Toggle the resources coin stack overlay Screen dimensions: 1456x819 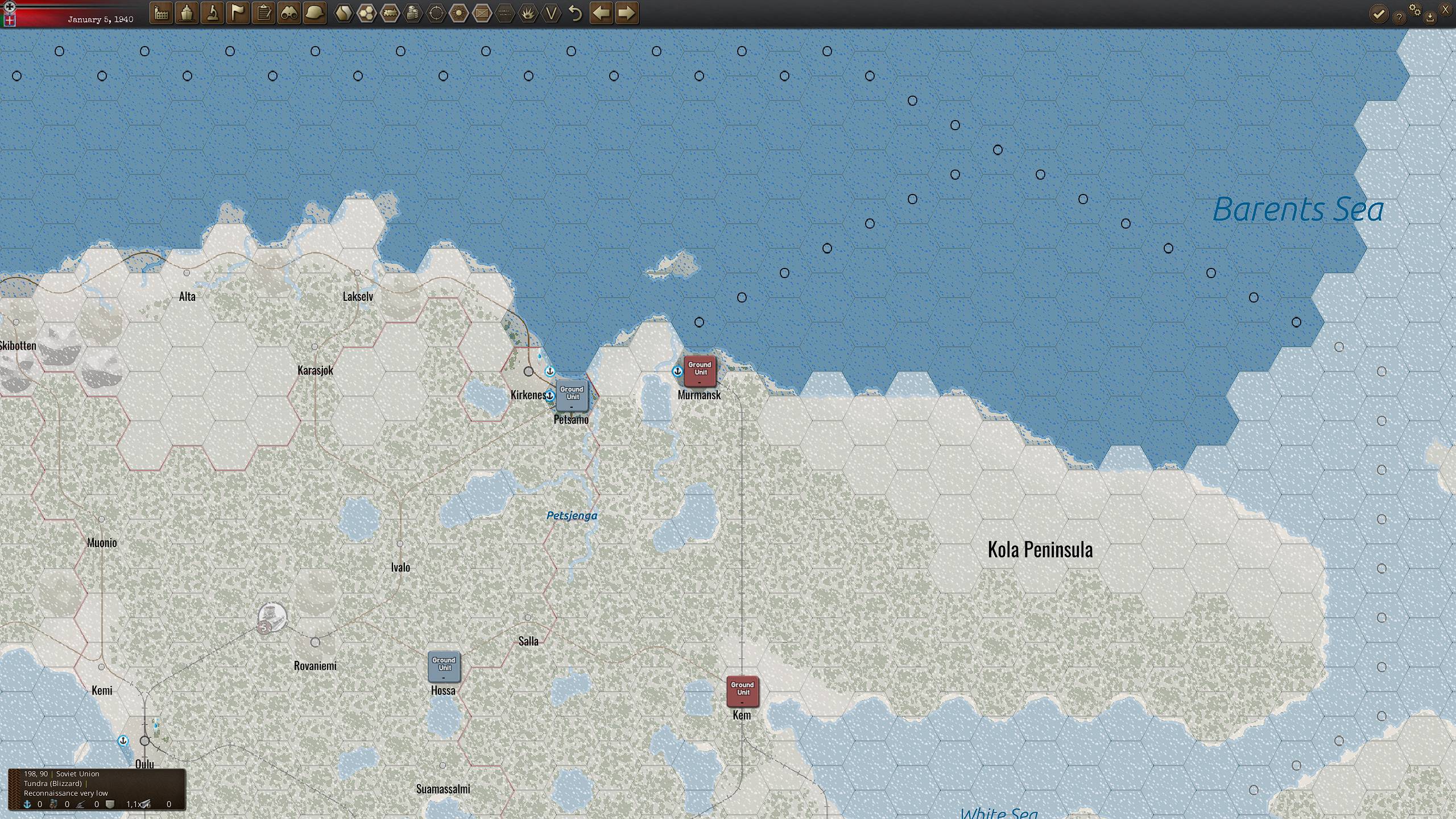click(413, 13)
